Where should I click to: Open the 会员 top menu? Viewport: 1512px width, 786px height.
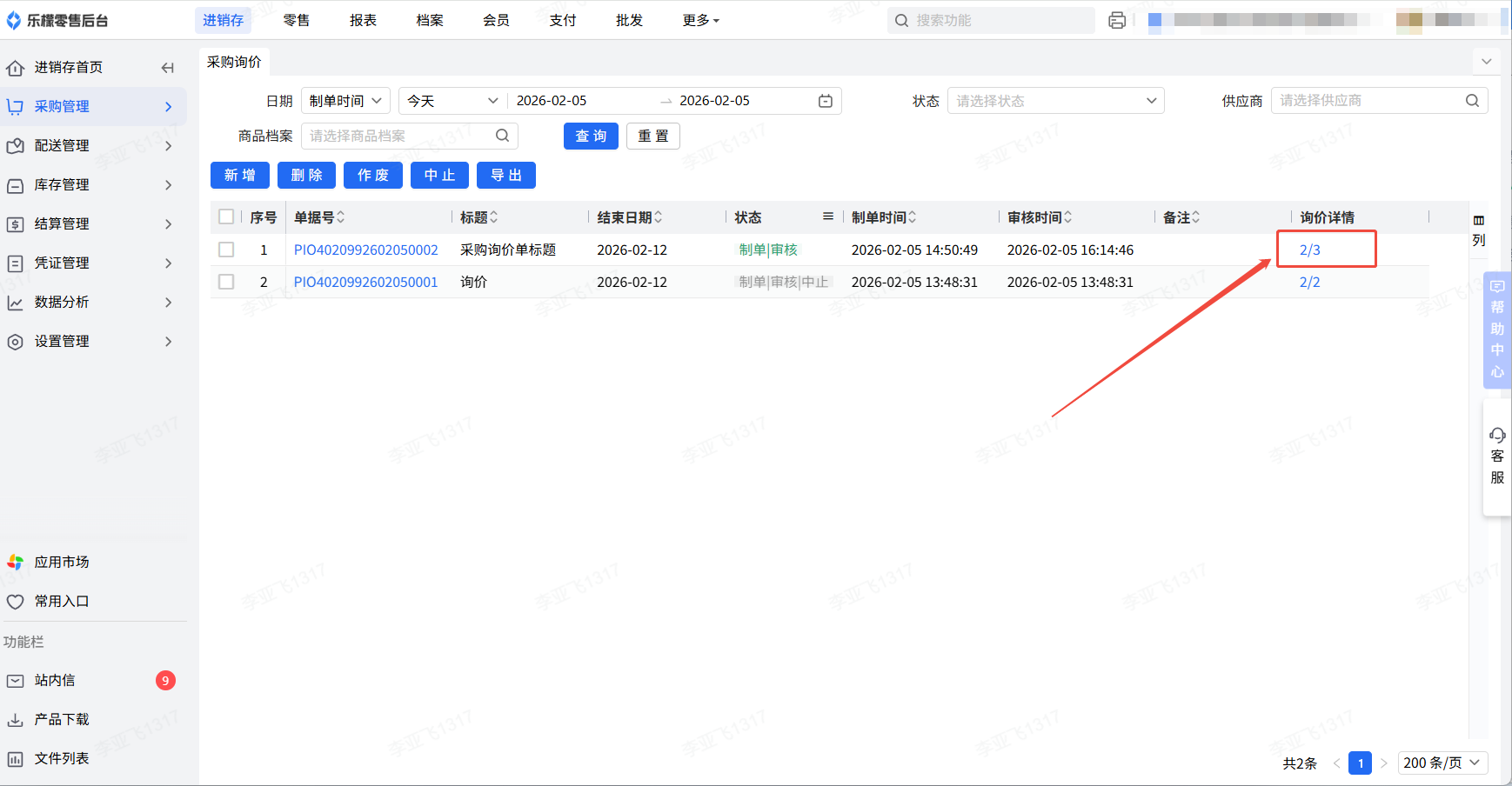497,20
